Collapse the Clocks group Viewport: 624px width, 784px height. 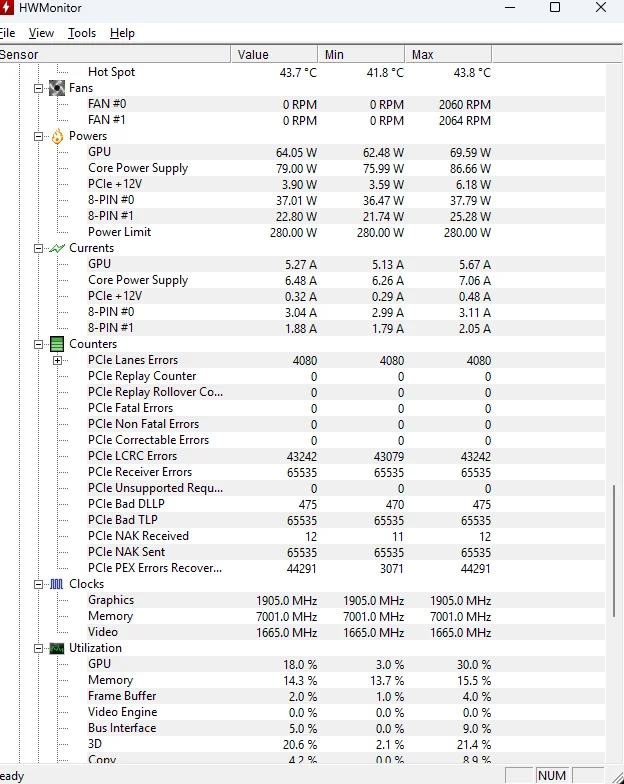39,584
